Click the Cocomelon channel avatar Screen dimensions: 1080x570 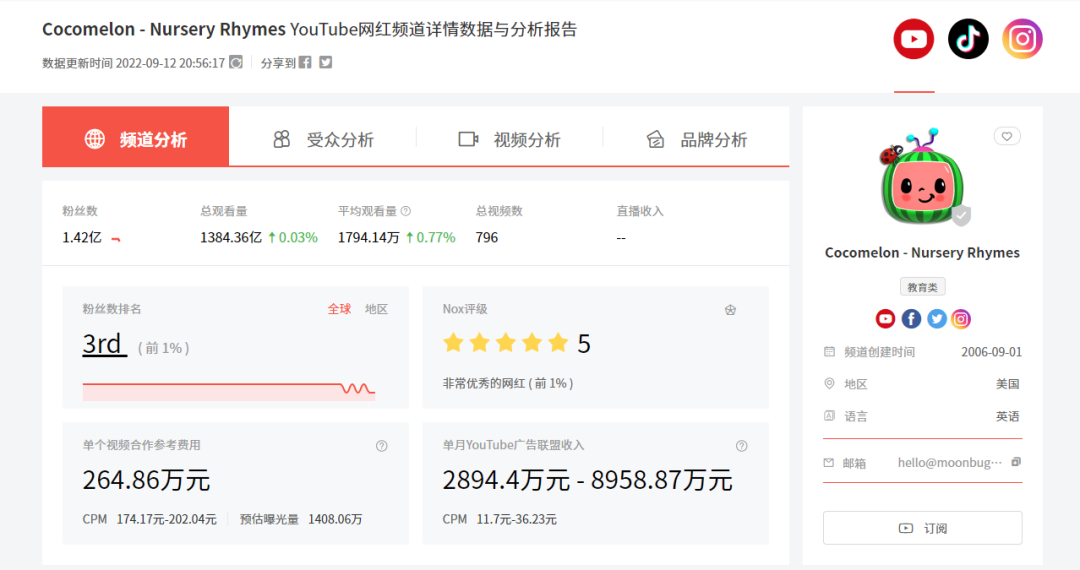[923, 178]
